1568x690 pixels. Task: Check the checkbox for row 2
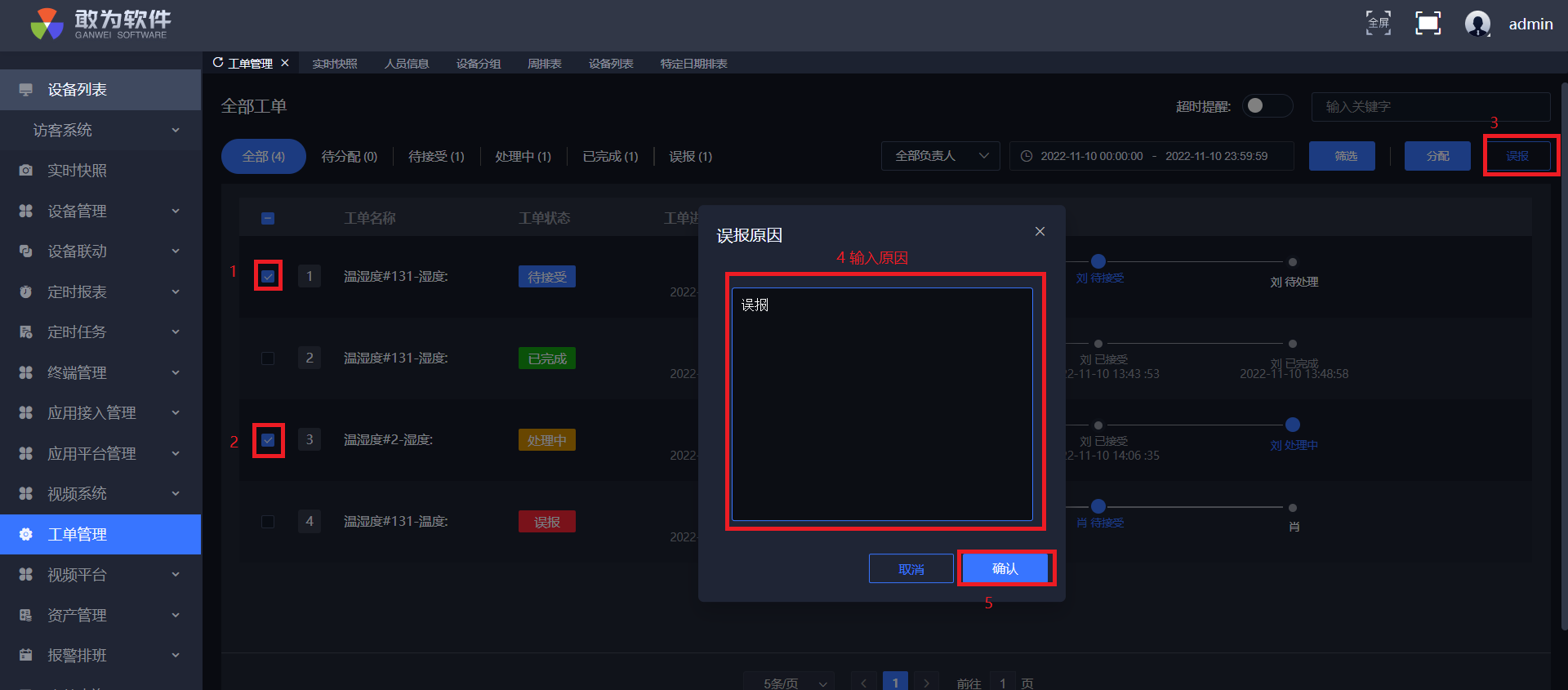tap(268, 358)
